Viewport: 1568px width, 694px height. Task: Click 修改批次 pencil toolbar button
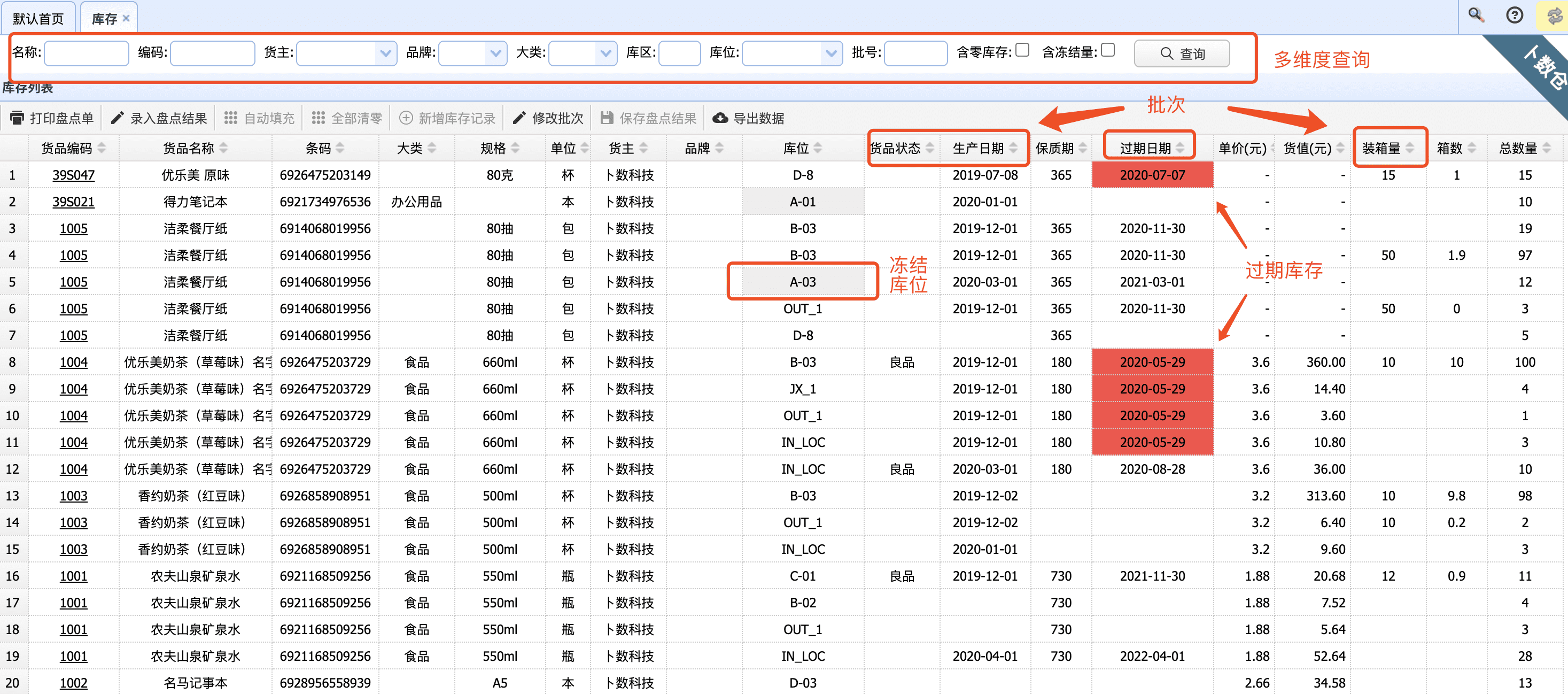tap(548, 118)
